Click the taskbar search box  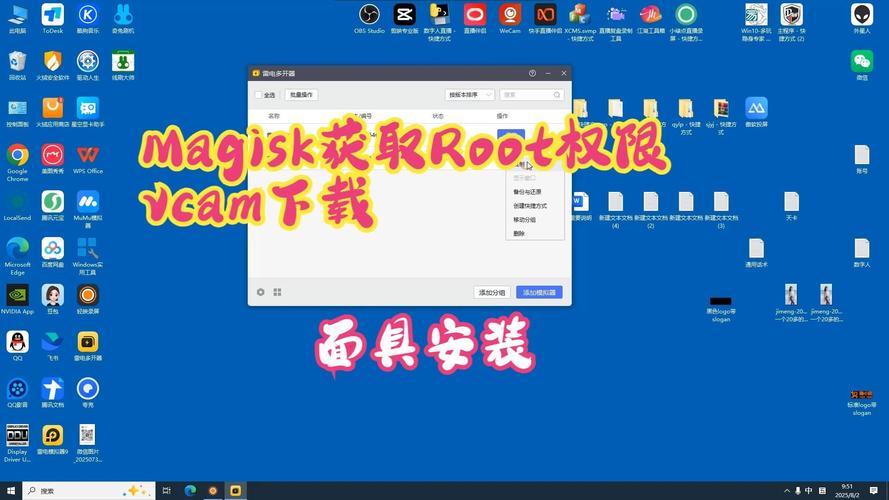tap(89, 490)
